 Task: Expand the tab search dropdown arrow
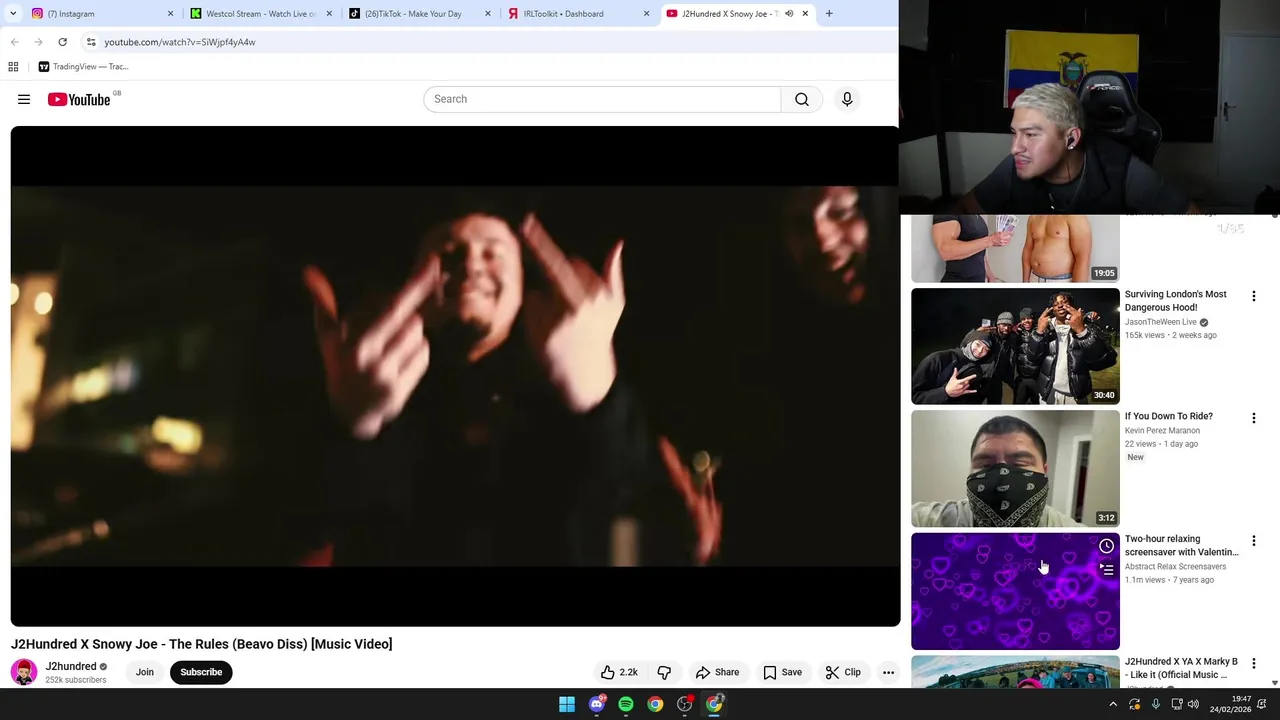(x=13, y=14)
